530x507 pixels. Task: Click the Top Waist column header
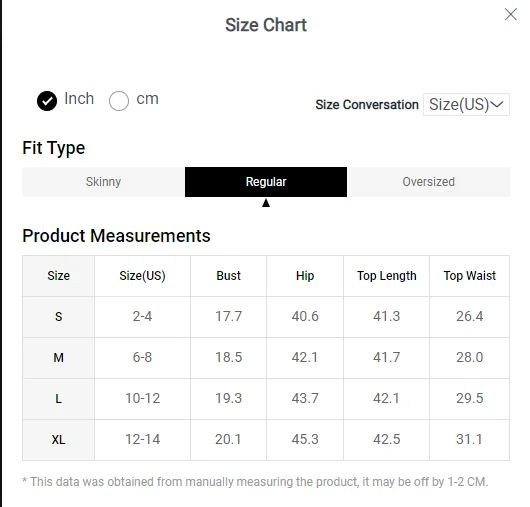(469, 276)
